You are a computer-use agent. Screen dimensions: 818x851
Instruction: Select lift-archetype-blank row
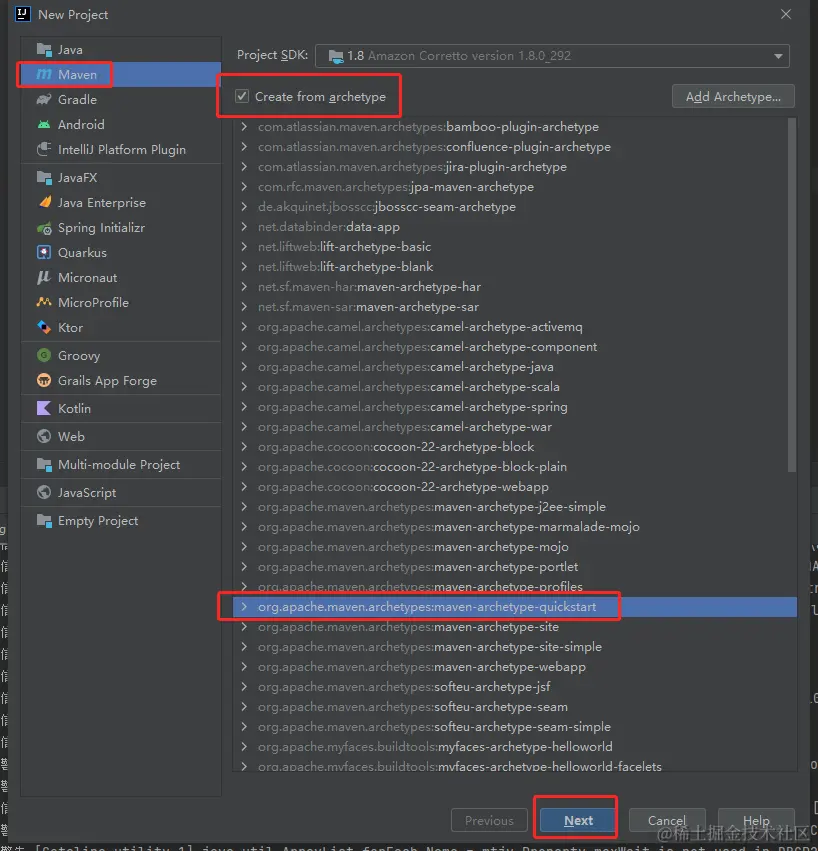515,267
